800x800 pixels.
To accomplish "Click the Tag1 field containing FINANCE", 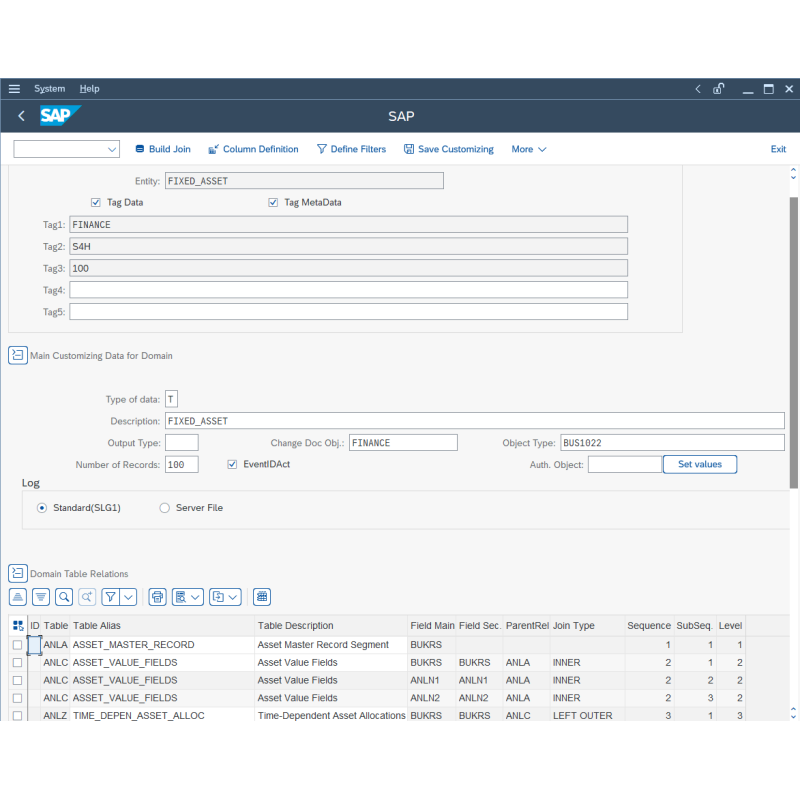I will [x=348, y=224].
